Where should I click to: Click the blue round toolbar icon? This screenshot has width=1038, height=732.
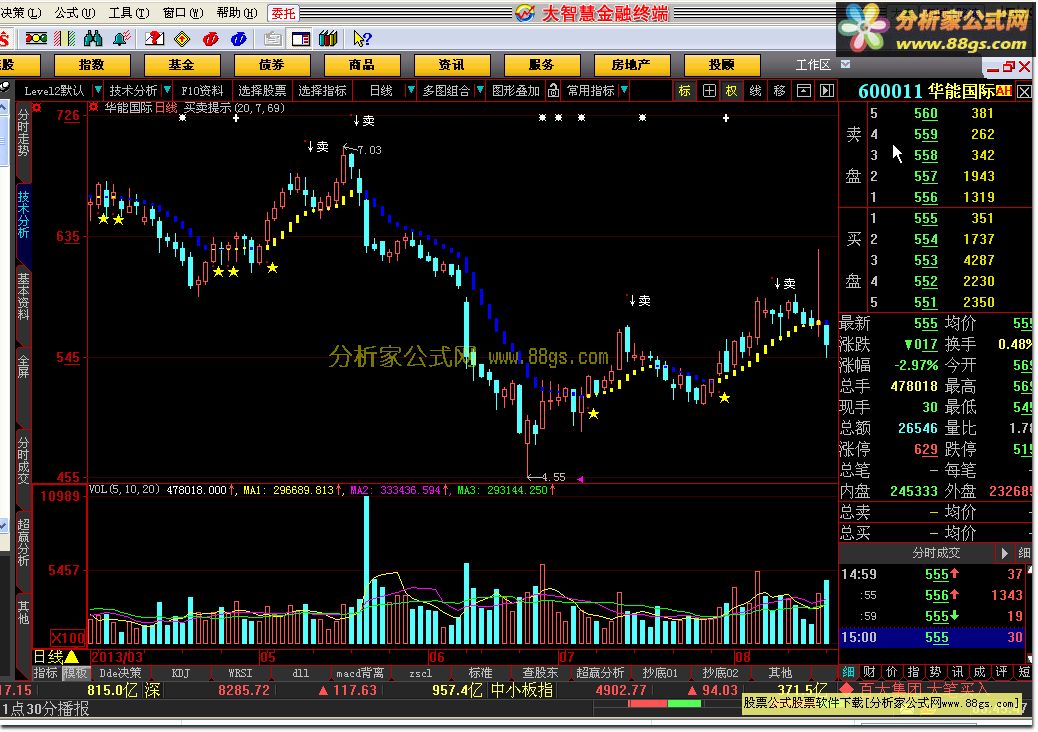click(x=238, y=39)
